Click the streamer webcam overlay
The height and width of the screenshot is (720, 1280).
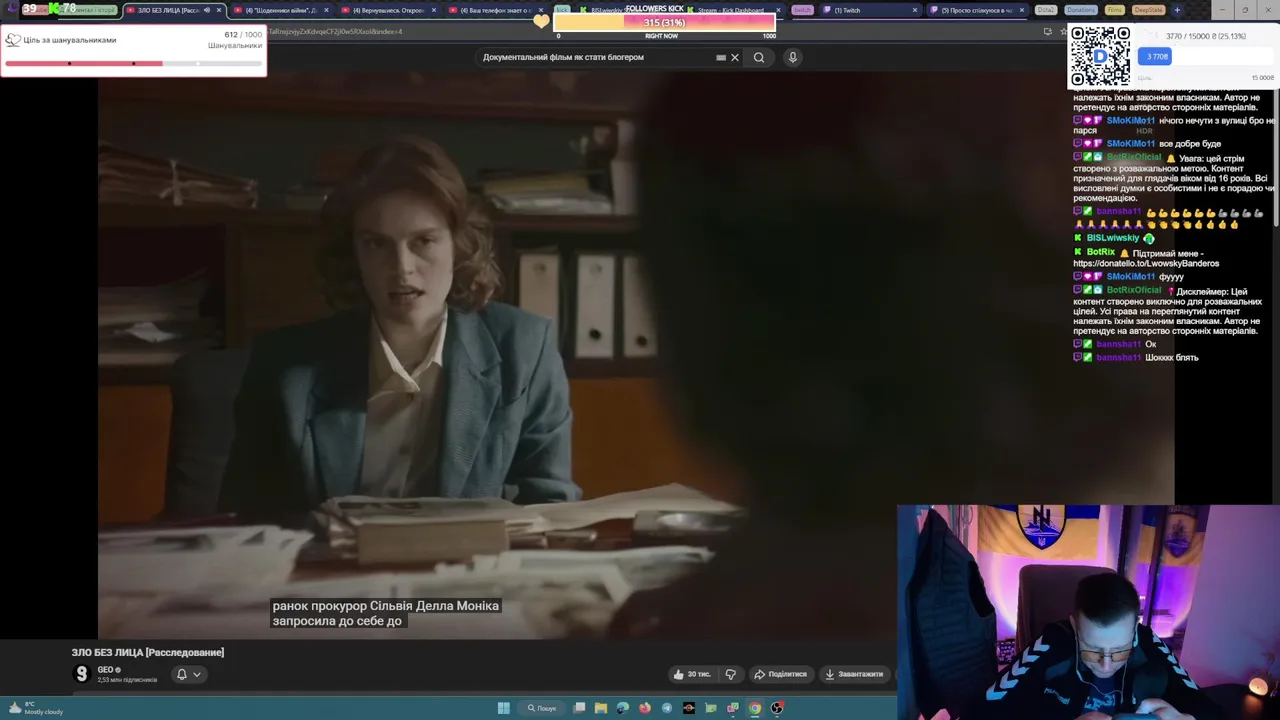(x=1088, y=612)
